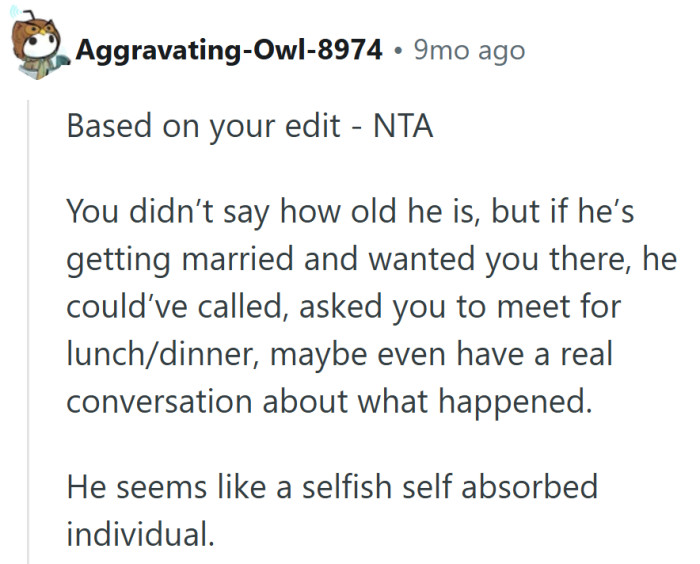Click the line "He seems like a selfish self absorbed"
This screenshot has width=700, height=564.
(x=331, y=488)
